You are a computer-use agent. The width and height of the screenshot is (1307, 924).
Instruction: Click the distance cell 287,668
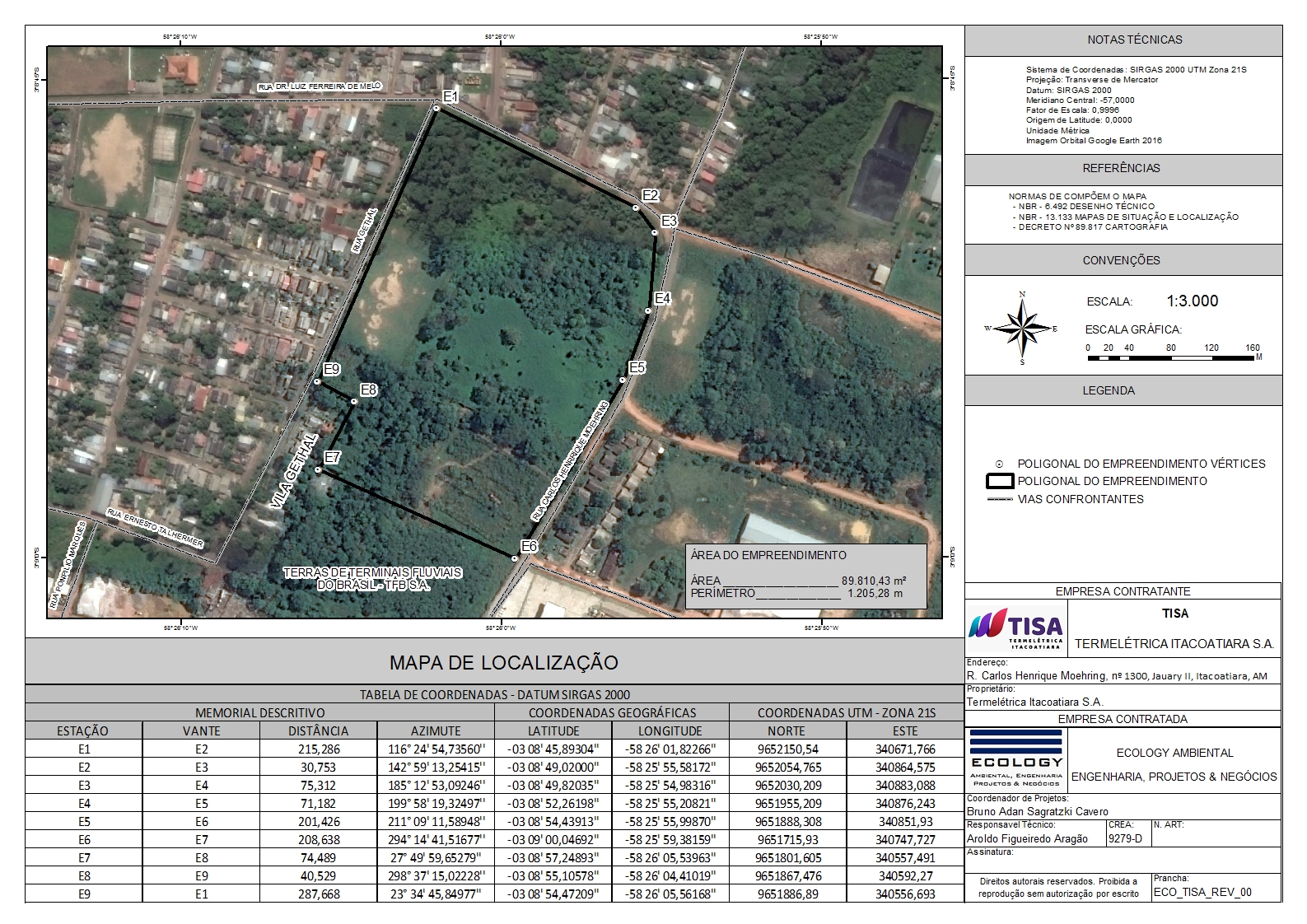point(319,894)
